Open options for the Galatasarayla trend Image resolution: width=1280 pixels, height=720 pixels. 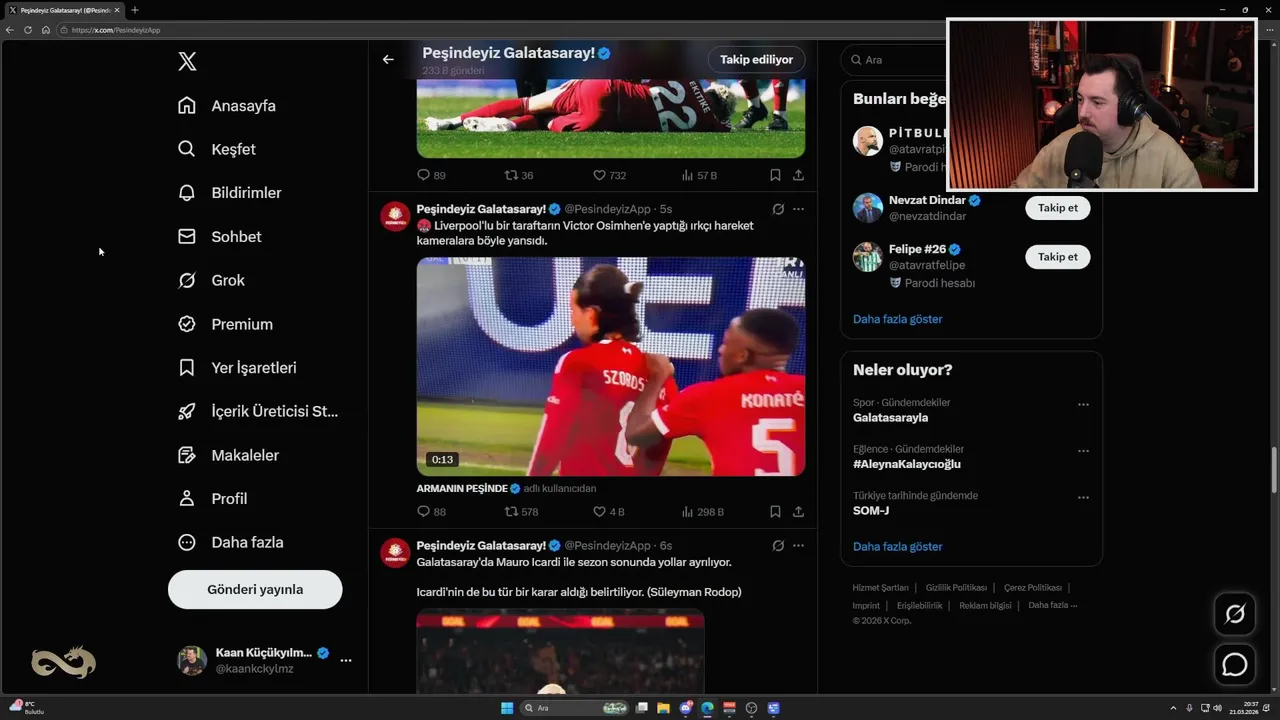[1083, 405]
